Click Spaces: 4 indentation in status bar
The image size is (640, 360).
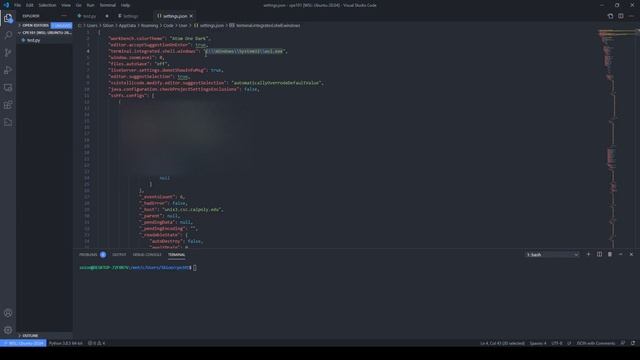pyautogui.click(x=538, y=343)
